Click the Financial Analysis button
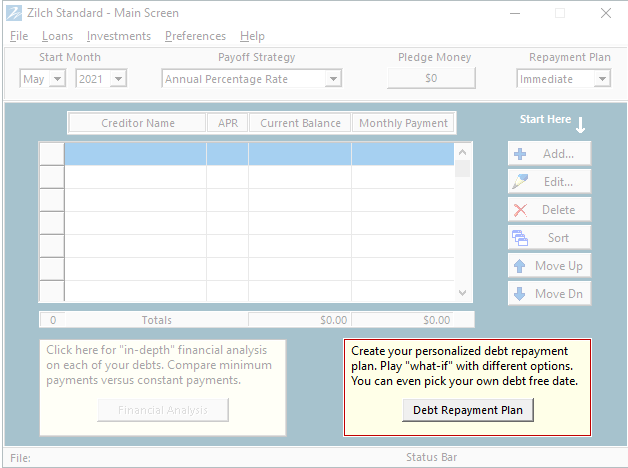This screenshot has height=468, width=628. 163,410
